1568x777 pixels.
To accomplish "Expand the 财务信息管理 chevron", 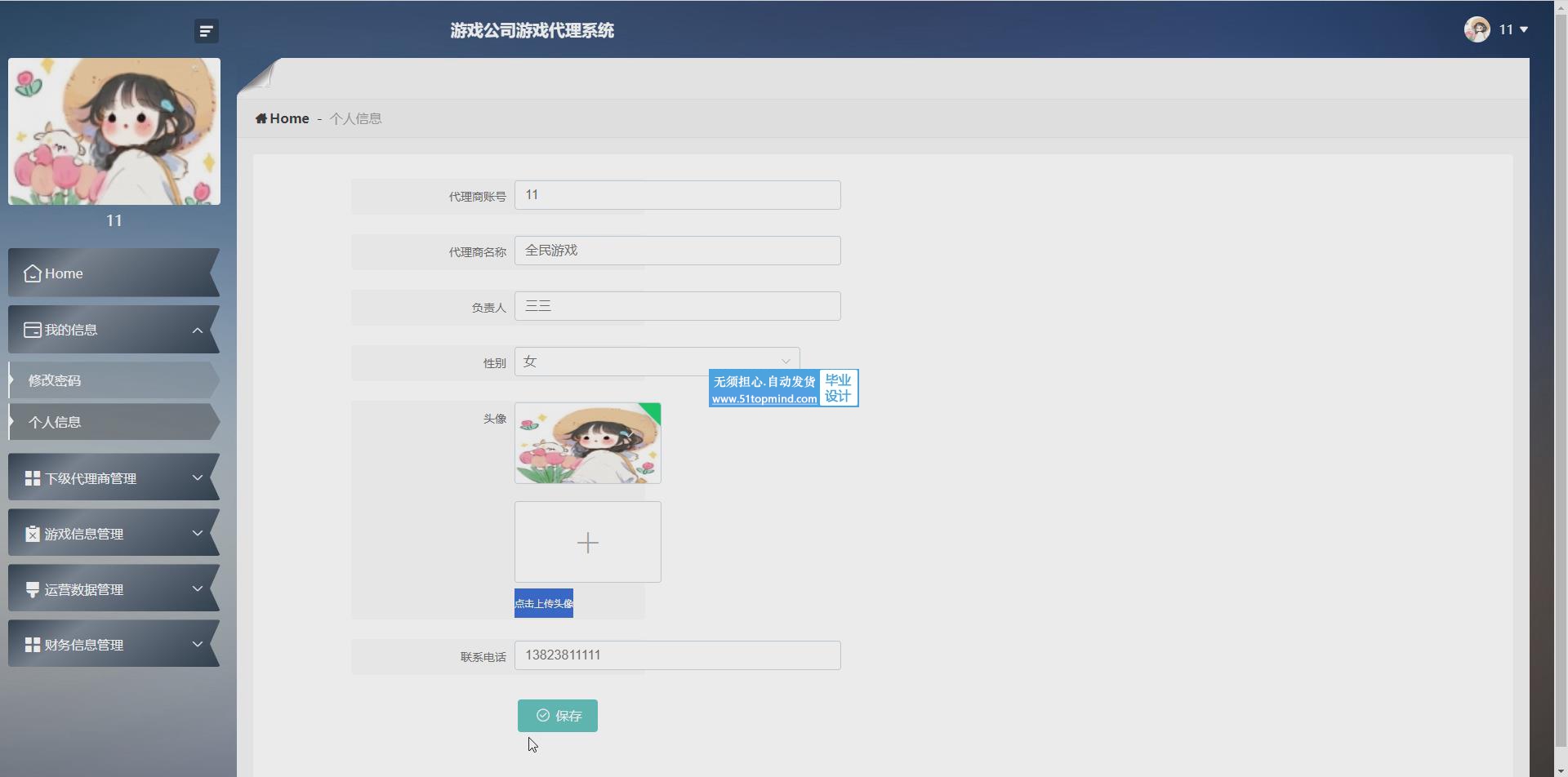I will pos(197,644).
